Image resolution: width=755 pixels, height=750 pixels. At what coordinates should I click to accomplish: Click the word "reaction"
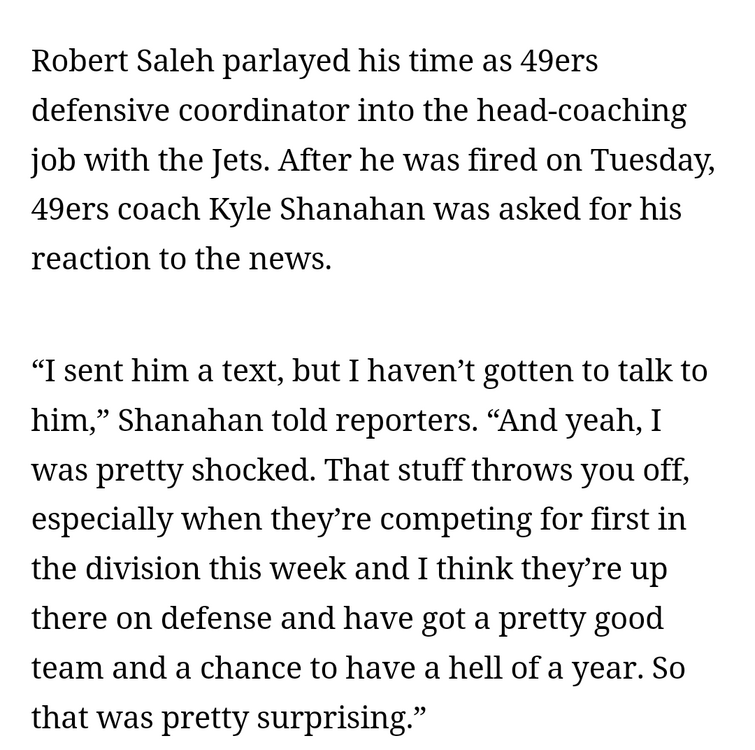[91, 259]
